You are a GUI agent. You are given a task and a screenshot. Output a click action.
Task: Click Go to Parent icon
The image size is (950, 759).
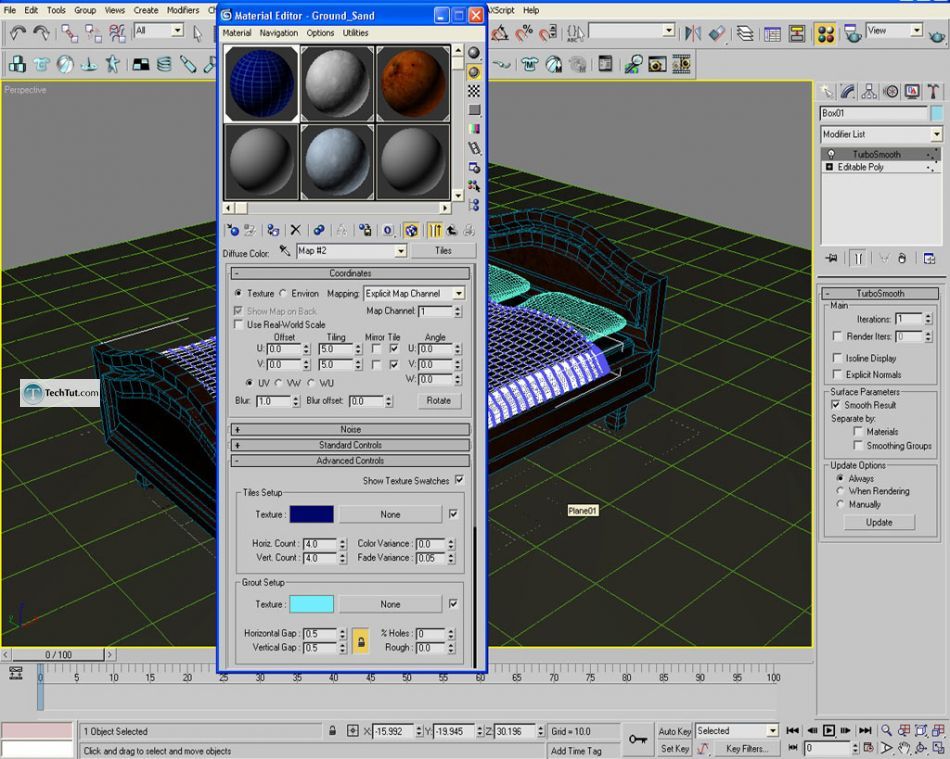coord(451,230)
